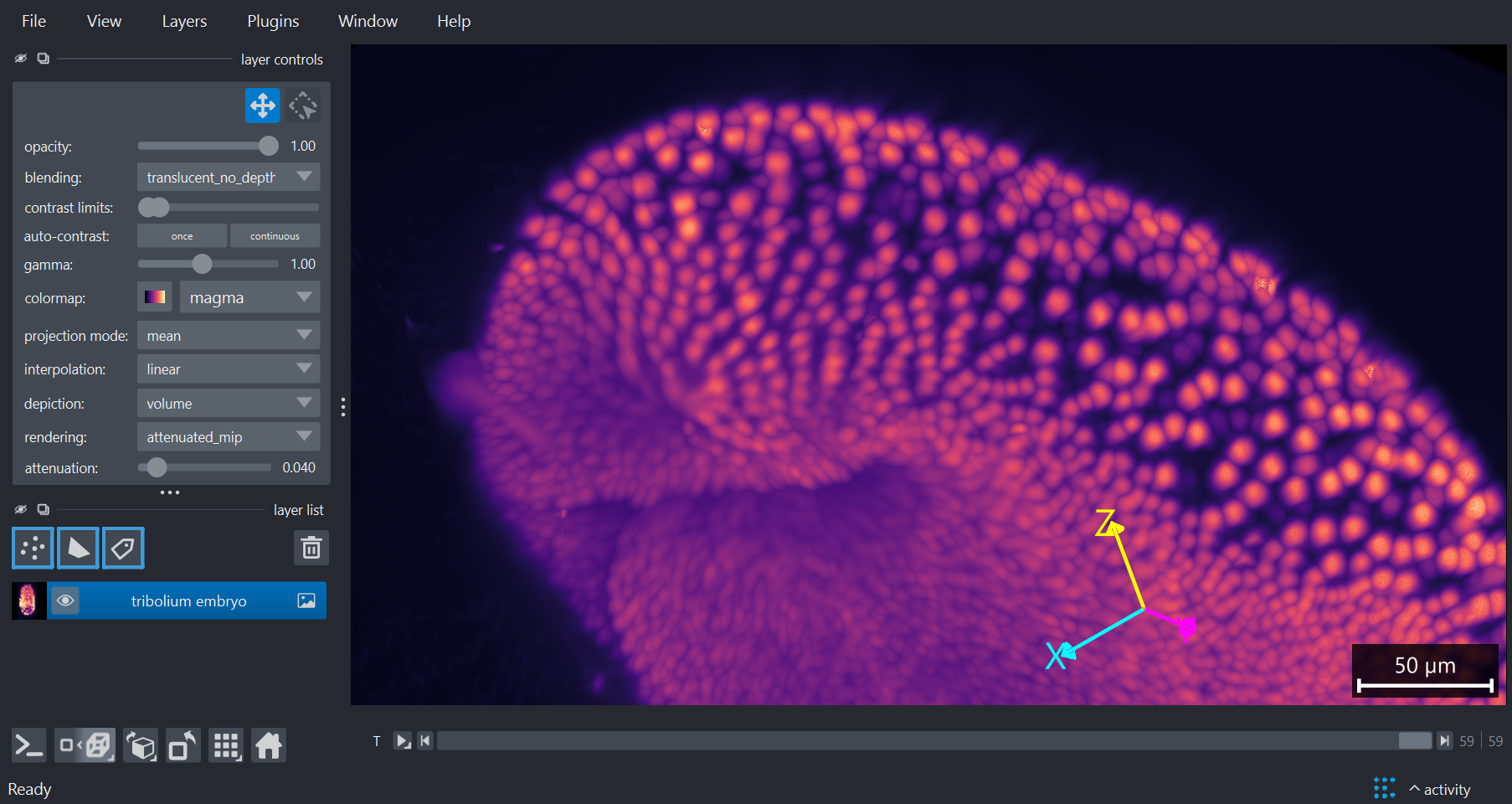
Task: Click the gamma slider handle
Action: 202,264
